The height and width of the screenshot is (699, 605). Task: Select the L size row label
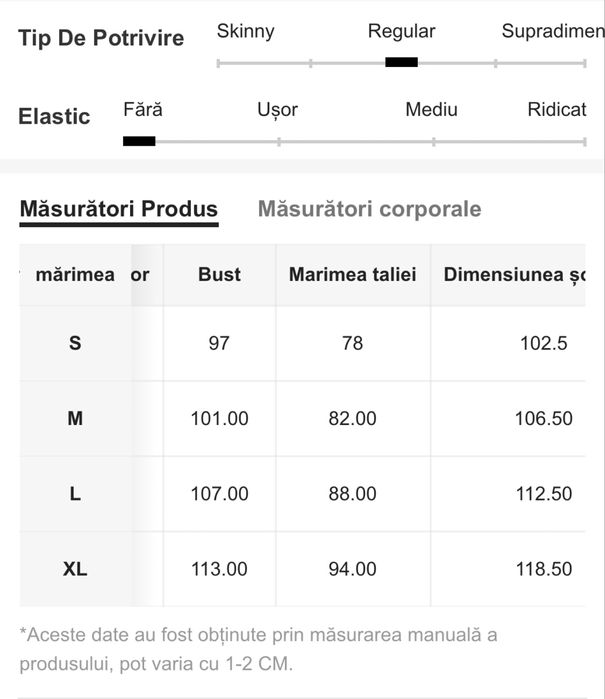pyautogui.click(x=75, y=494)
